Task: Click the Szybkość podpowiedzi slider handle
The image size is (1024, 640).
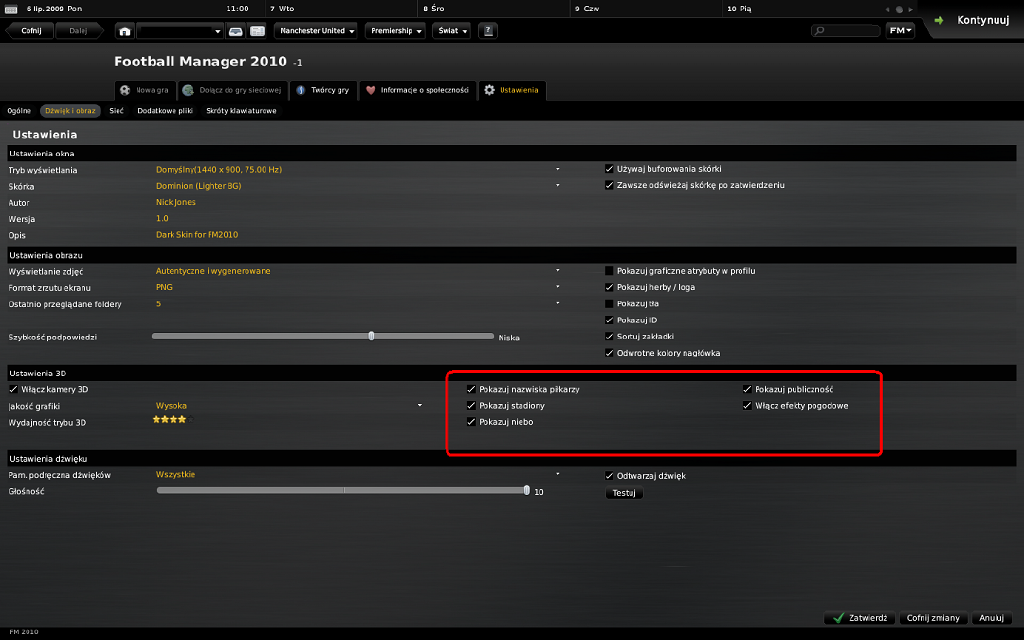Action: [x=372, y=336]
